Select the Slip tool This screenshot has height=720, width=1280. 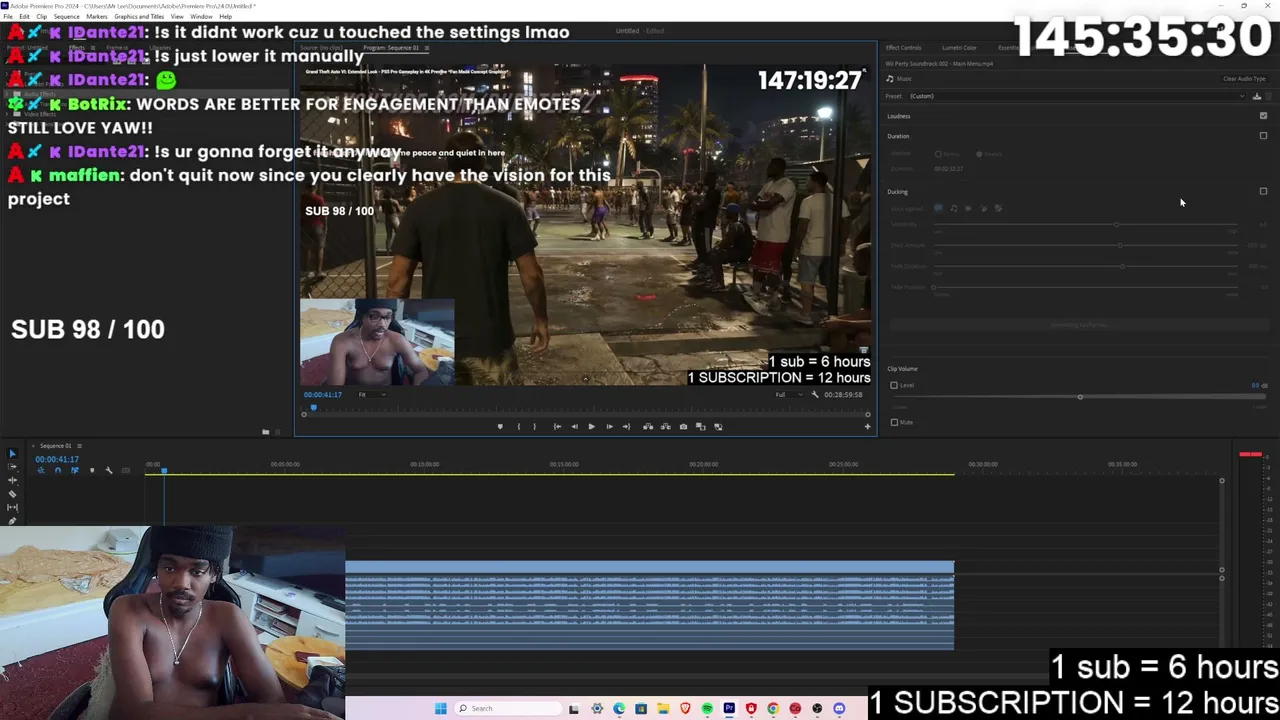[12, 507]
